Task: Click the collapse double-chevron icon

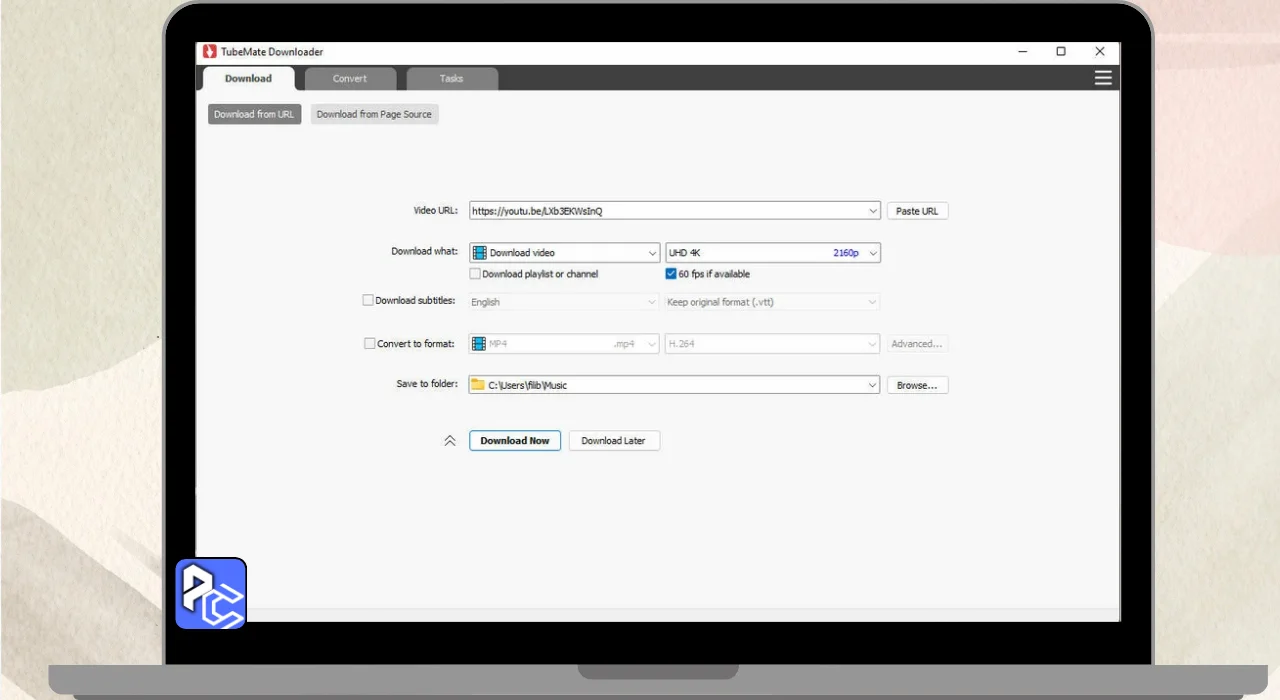Action: [450, 441]
